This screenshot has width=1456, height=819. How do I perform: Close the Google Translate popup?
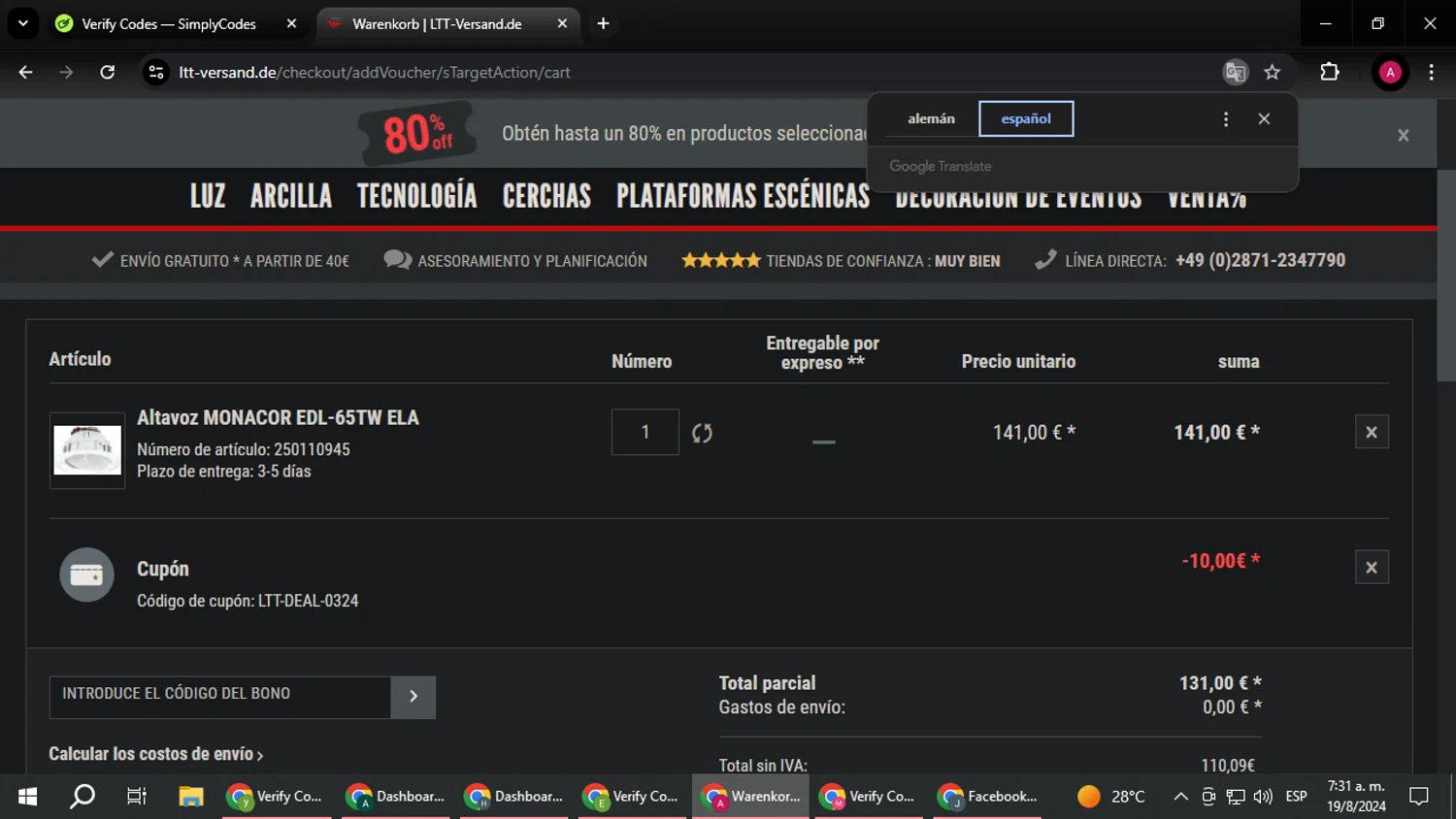(x=1264, y=118)
